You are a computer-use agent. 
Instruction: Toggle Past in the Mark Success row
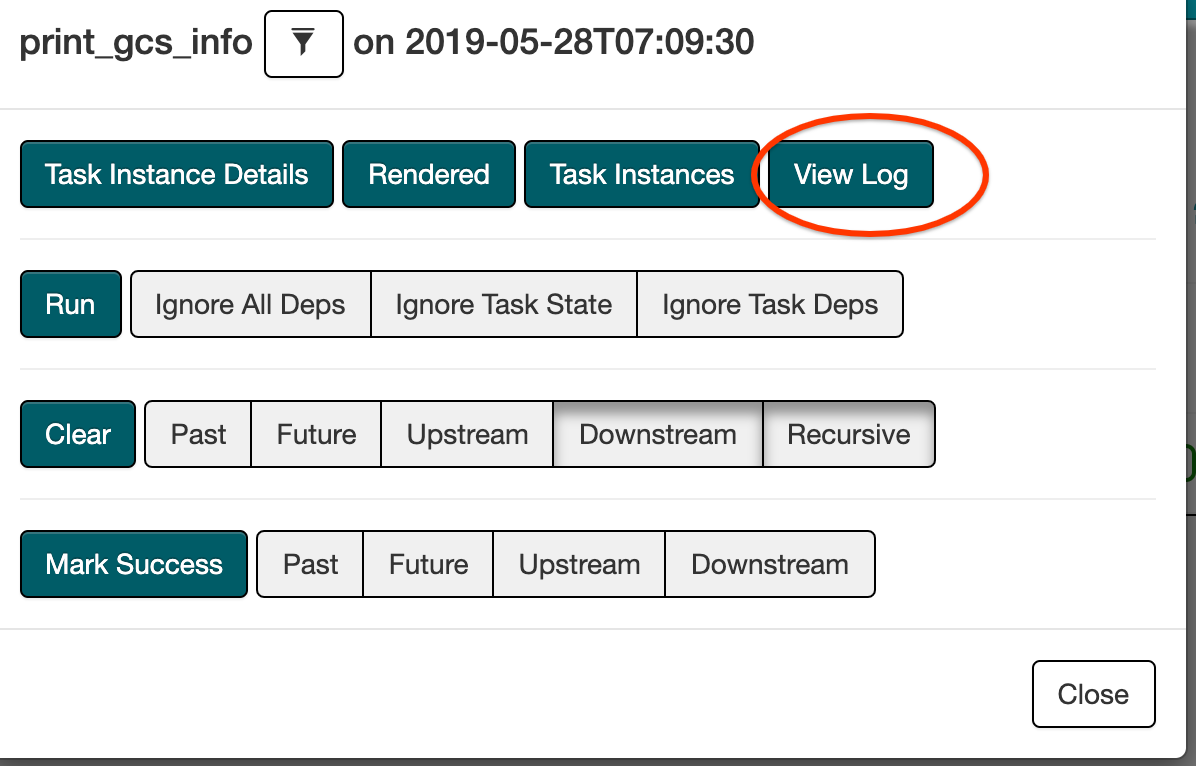pos(310,564)
